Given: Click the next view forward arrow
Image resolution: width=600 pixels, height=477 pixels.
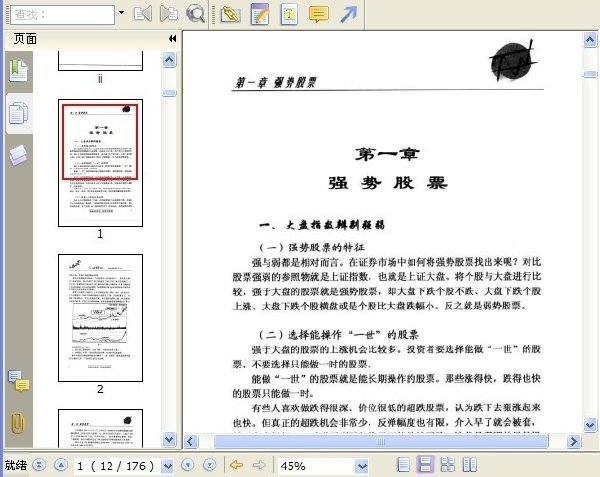Looking at the screenshot, I should 259,465.
